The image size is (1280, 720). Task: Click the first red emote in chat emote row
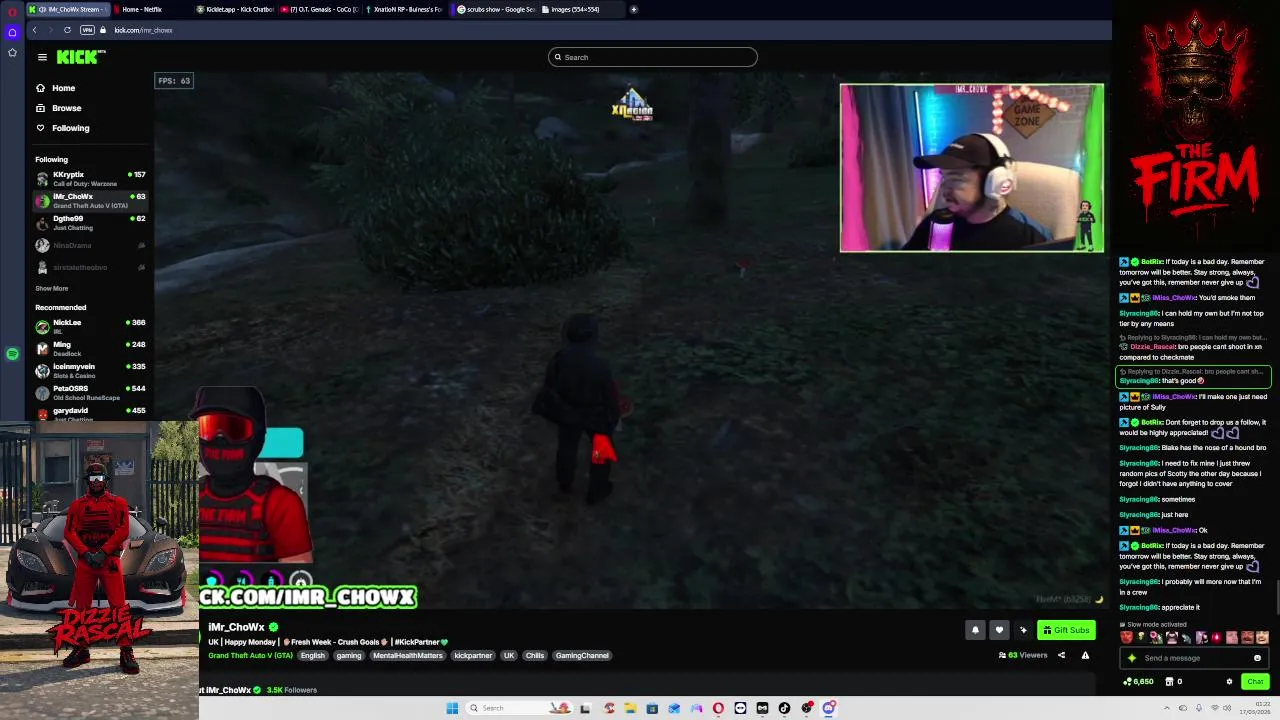pyautogui.click(x=1128, y=638)
